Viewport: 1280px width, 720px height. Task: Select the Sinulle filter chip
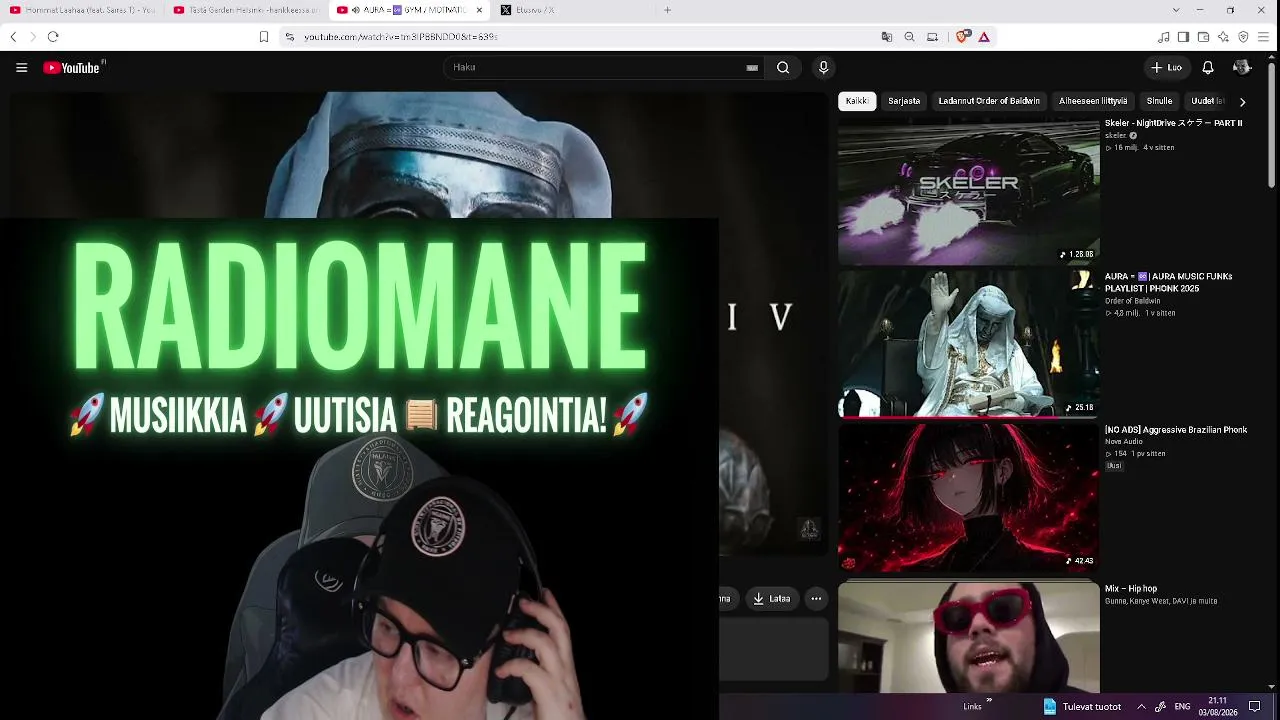[x=1159, y=101]
